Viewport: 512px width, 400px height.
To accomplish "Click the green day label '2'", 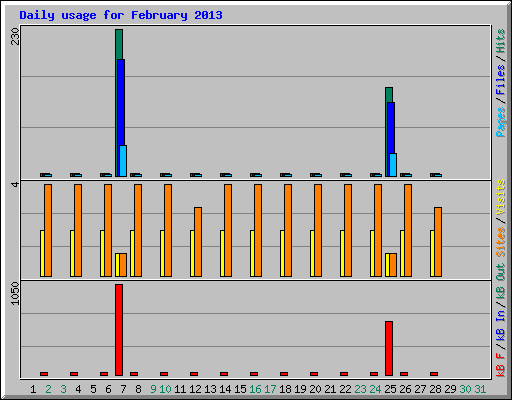I will coord(48,389).
